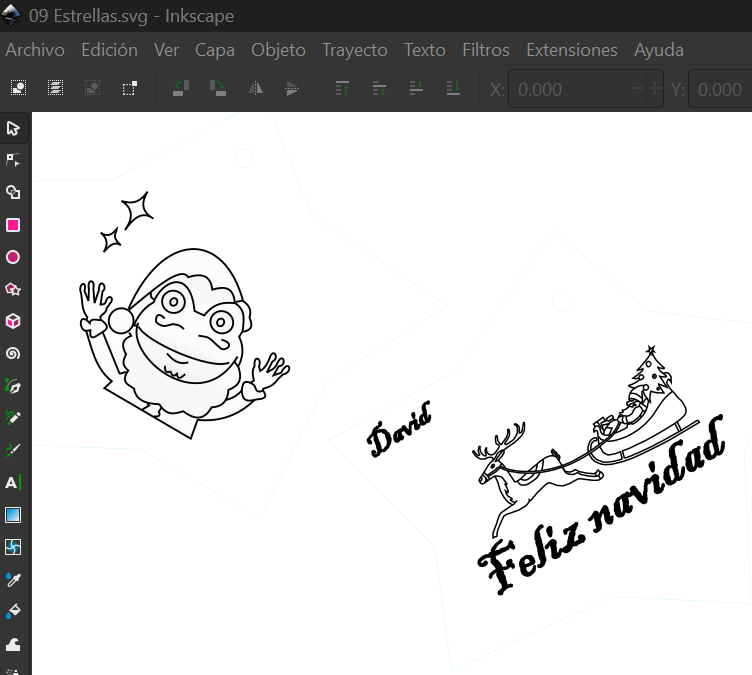Open the Extensiones menu
The height and width of the screenshot is (675, 752).
[571, 50]
